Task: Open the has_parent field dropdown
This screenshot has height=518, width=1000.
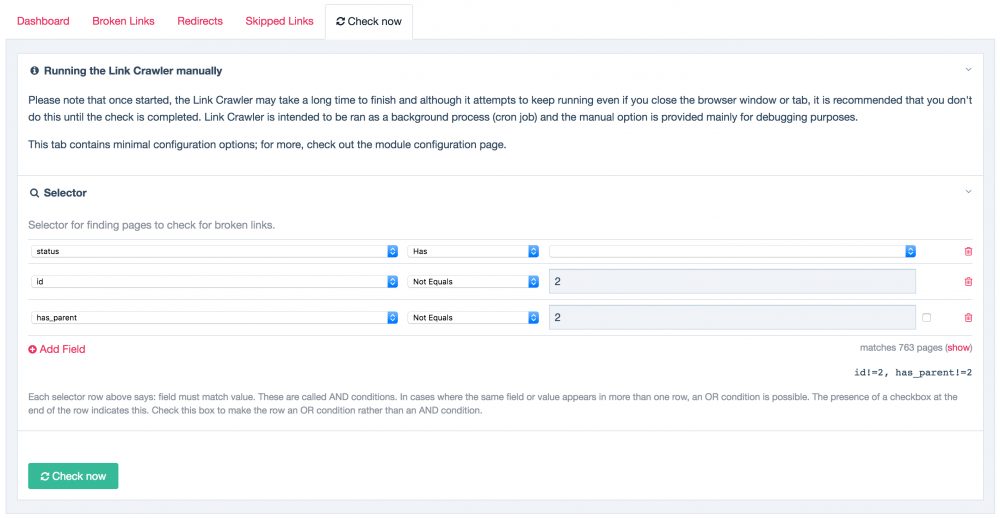Action: (214, 317)
